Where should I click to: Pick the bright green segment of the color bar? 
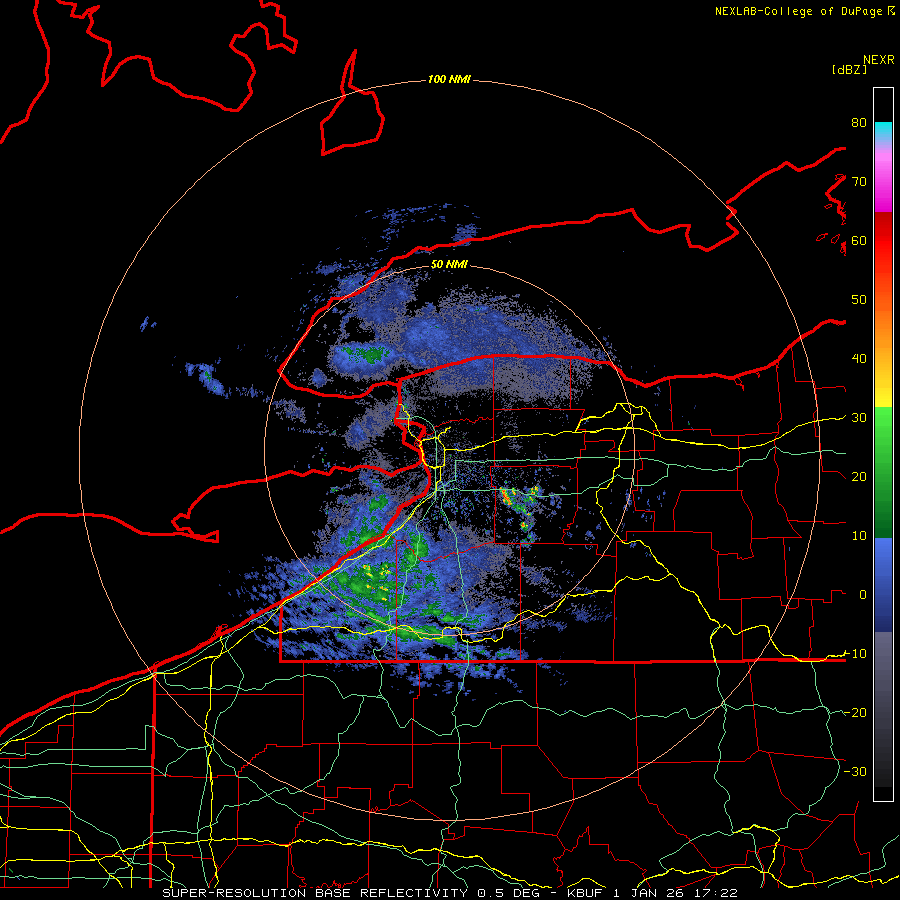tap(883, 425)
